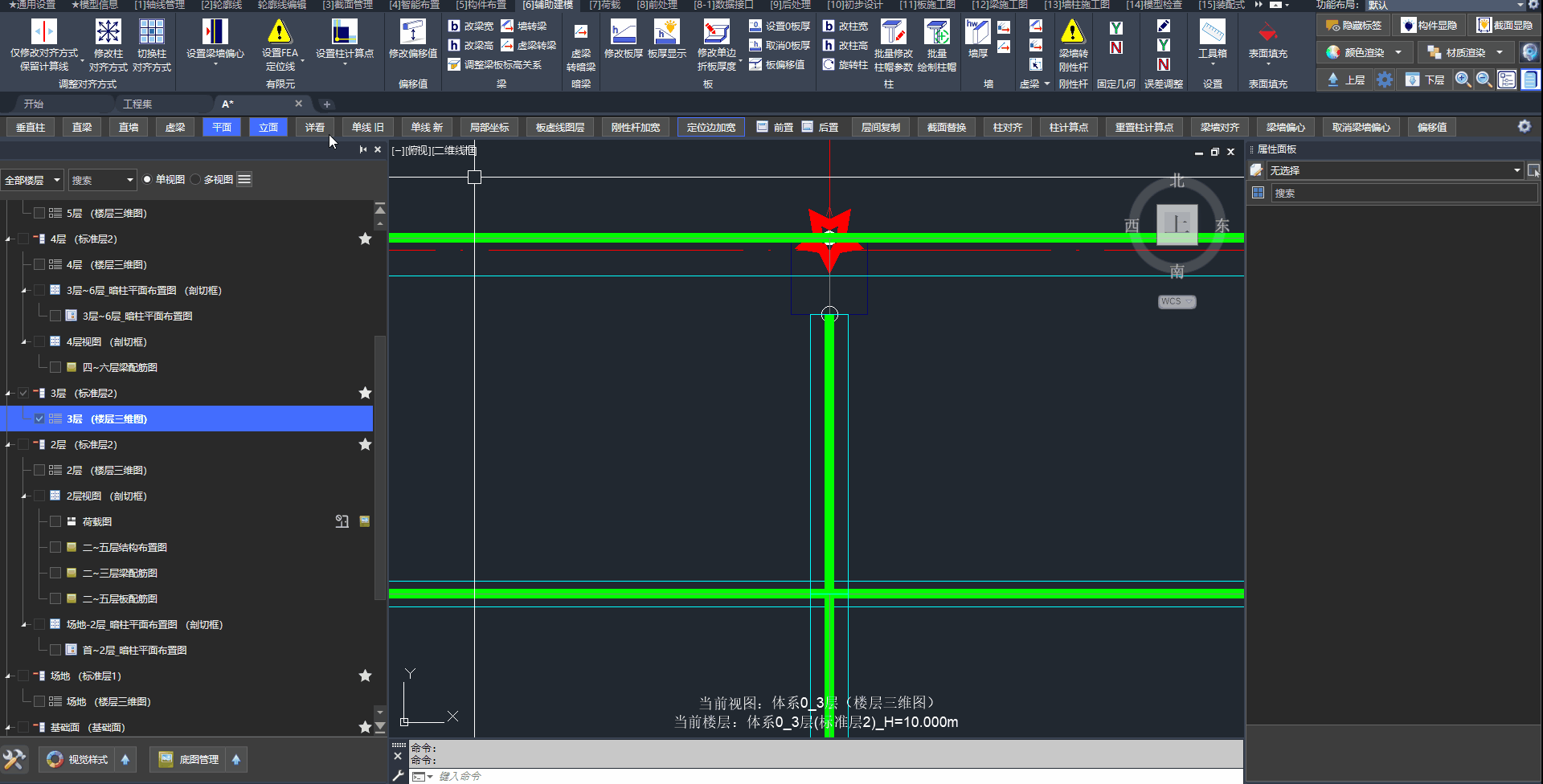Collapse the 2层视图 (剖切框) tree node
Image resolution: width=1543 pixels, height=784 pixels.
(x=24, y=496)
